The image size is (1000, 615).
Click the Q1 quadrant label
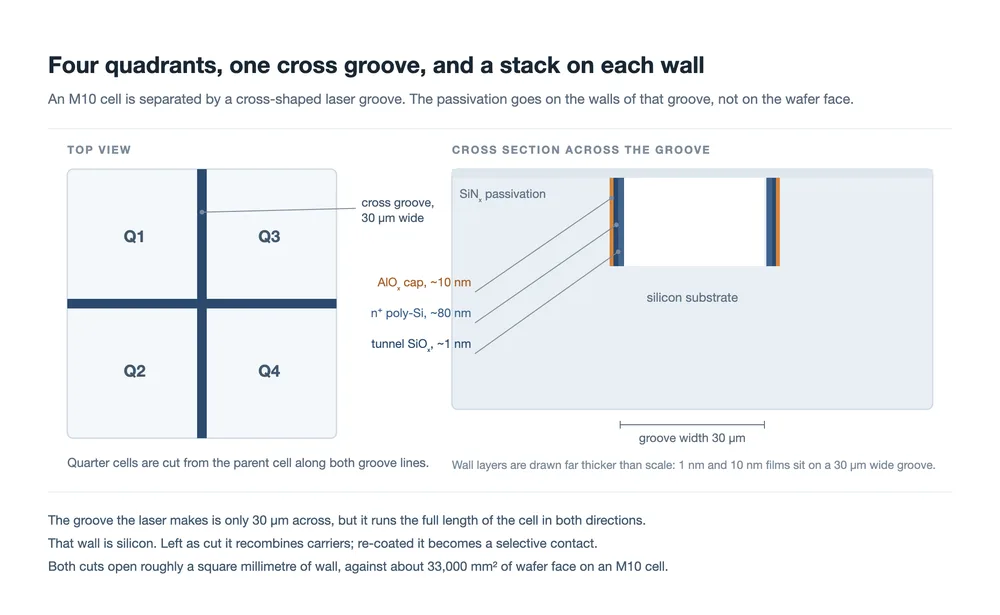click(x=134, y=237)
